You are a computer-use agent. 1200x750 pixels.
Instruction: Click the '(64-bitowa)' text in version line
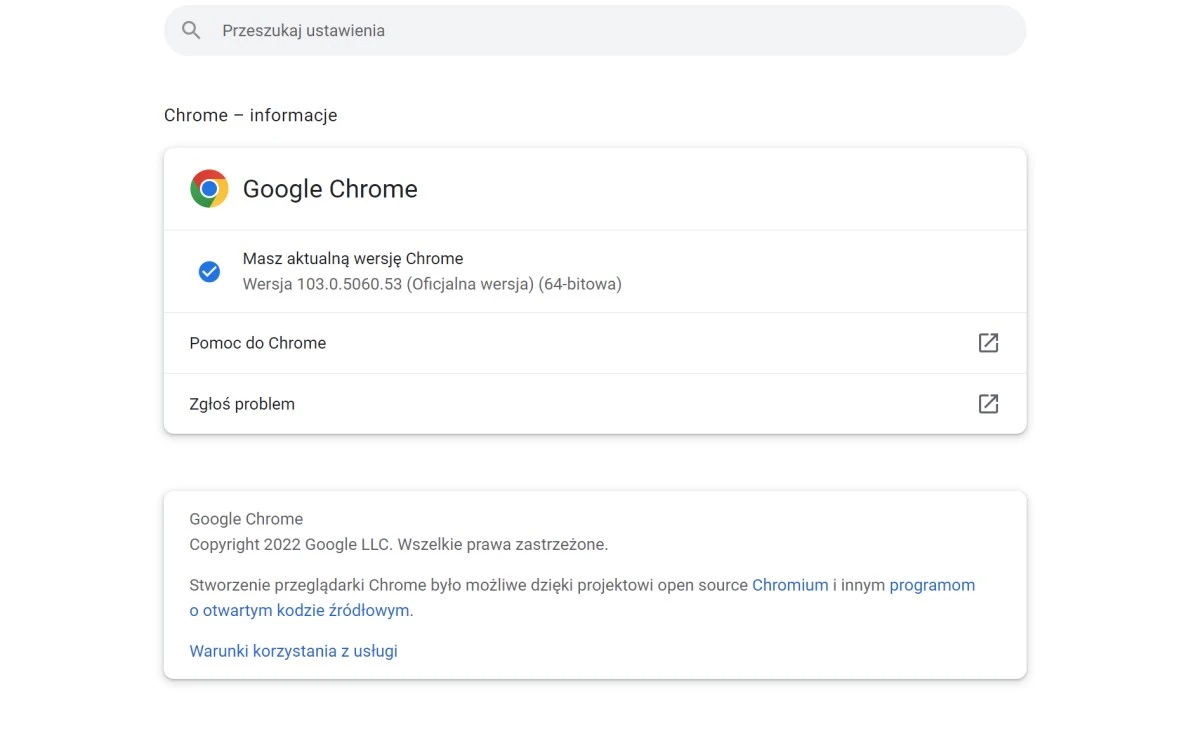pyautogui.click(x=580, y=284)
